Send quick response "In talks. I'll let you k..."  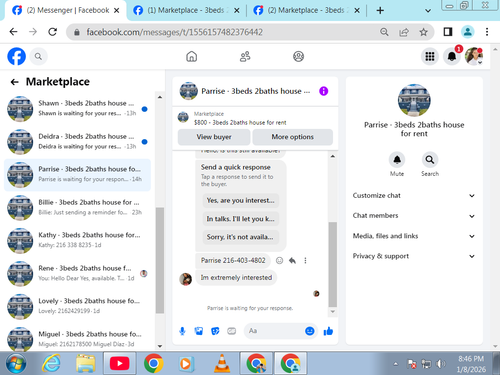[240, 219]
